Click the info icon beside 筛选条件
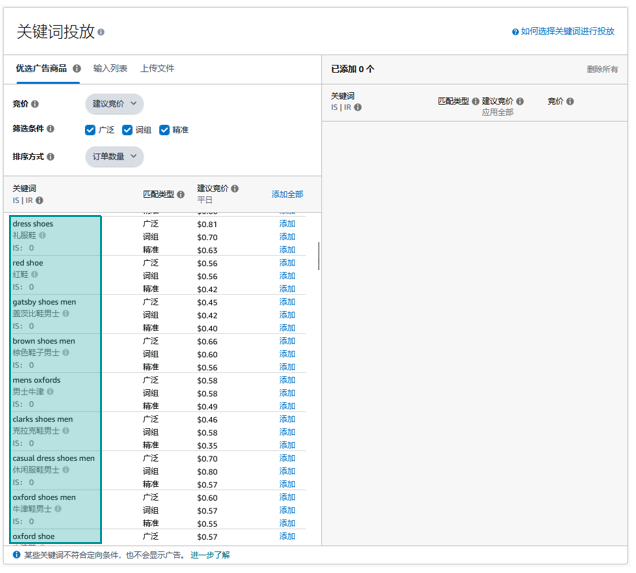Screen dimensions: 636x573 pos(50,129)
